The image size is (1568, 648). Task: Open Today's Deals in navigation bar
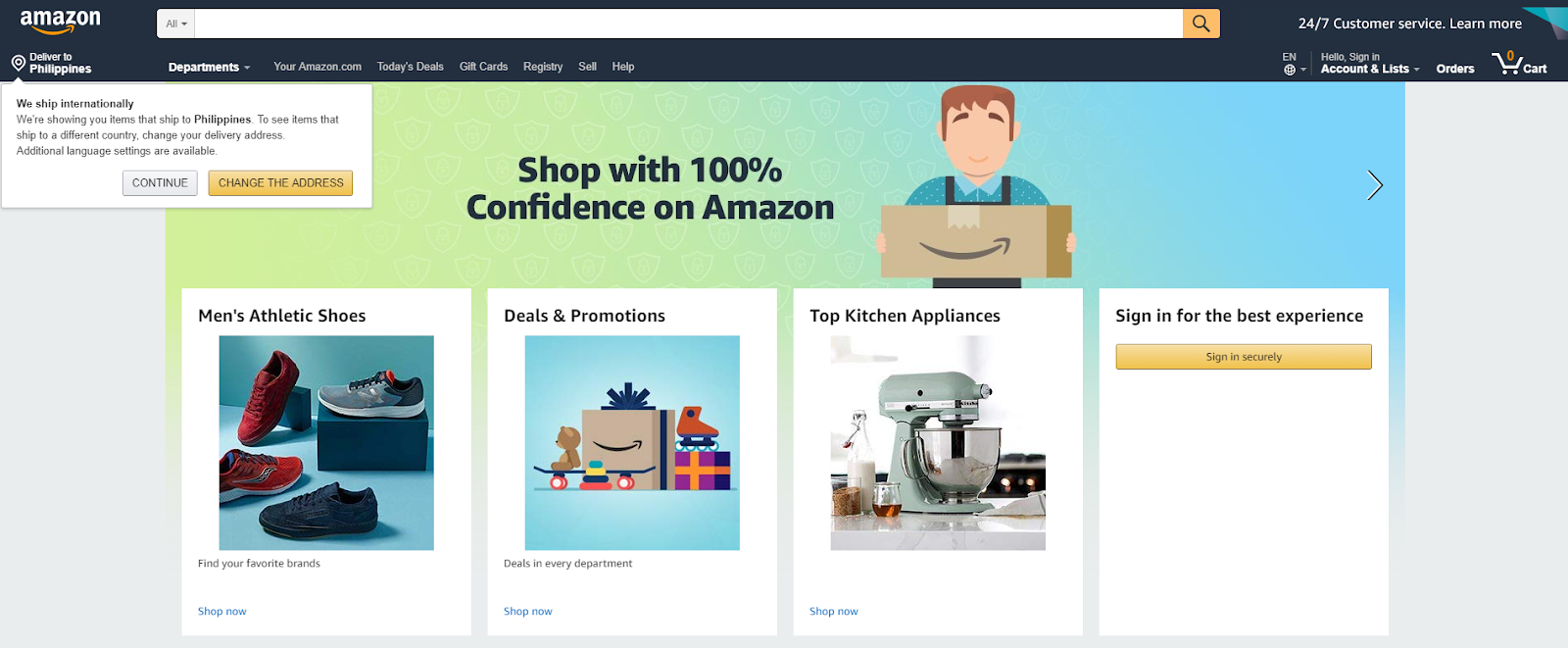click(x=410, y=67)
